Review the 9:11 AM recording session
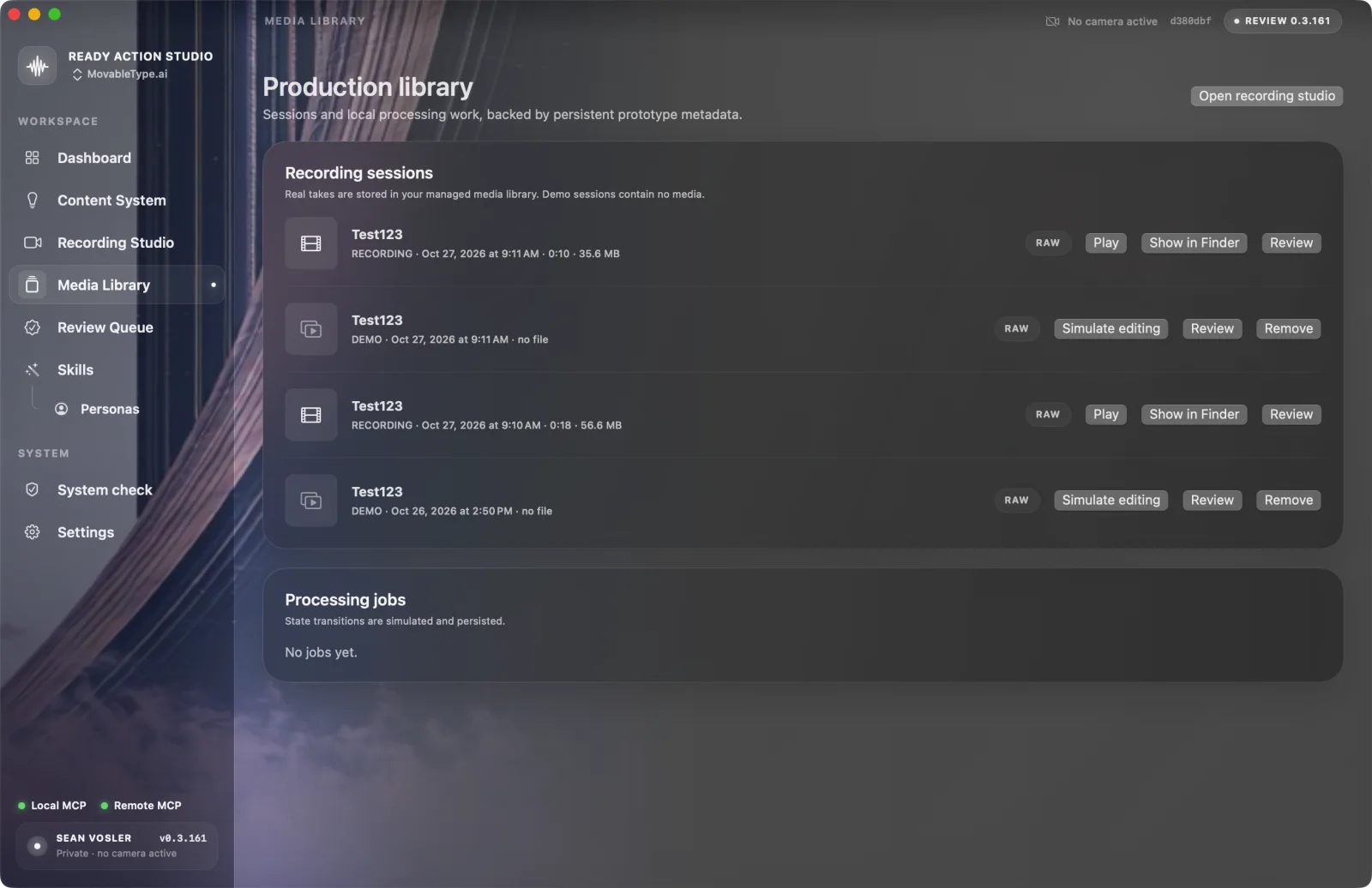This screenshot has height=888, width=1372. click(x=1291, y=243)
